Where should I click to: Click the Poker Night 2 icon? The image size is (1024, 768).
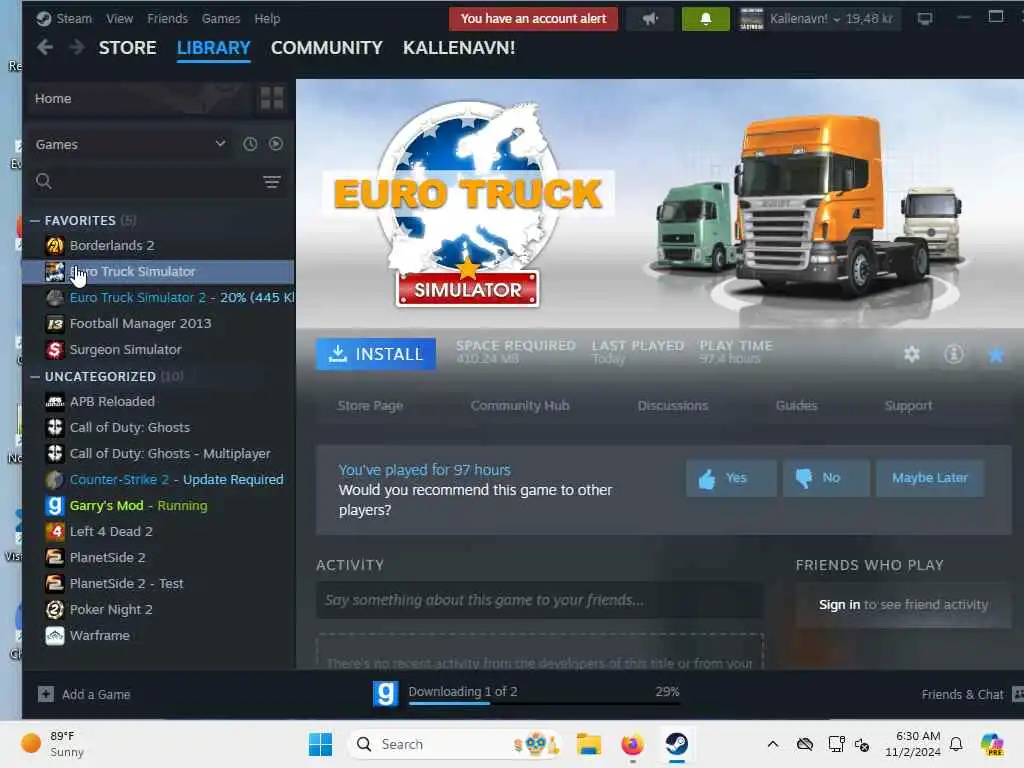[x=55, y=609]
